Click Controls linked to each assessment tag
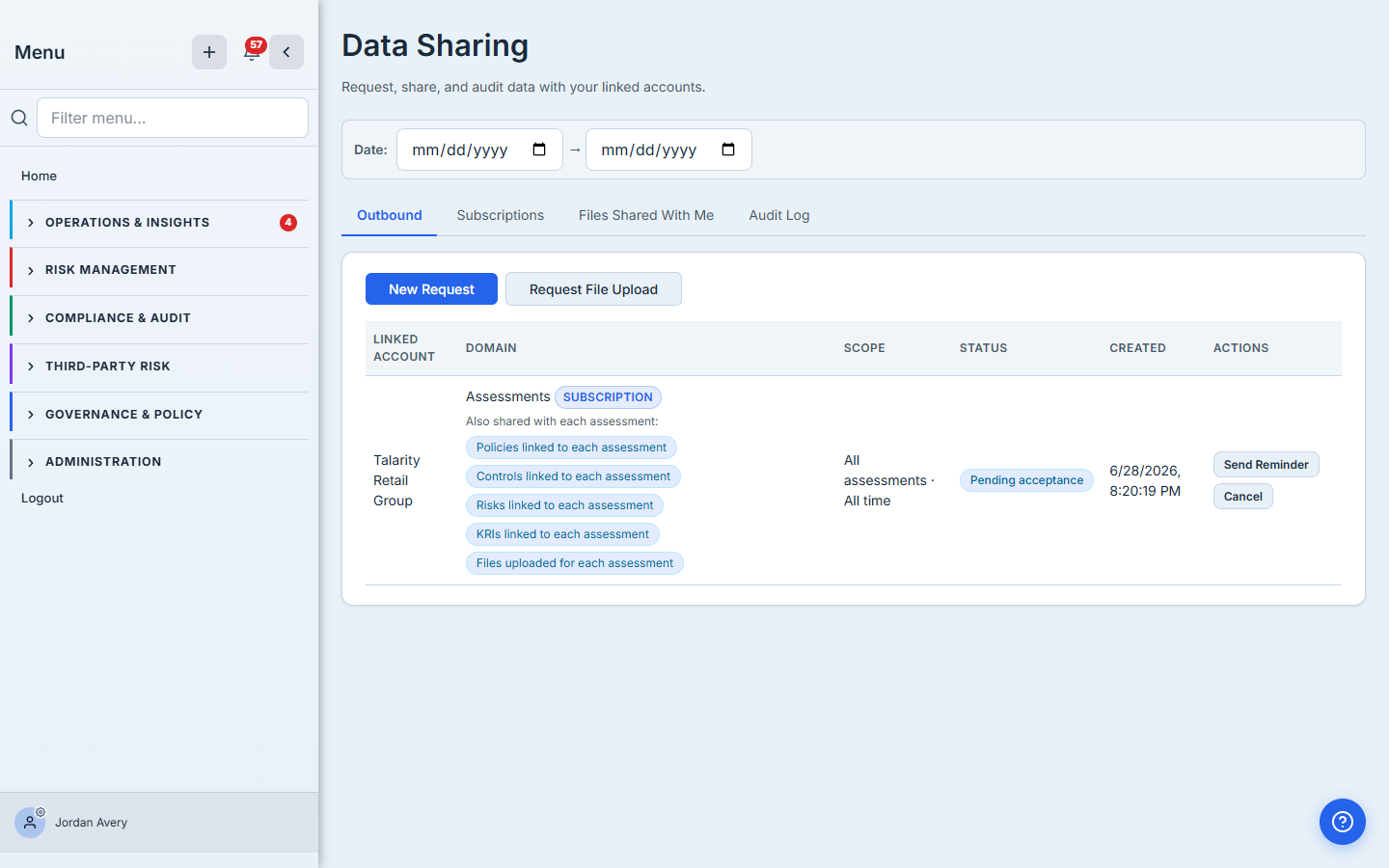 click(573, 476)
